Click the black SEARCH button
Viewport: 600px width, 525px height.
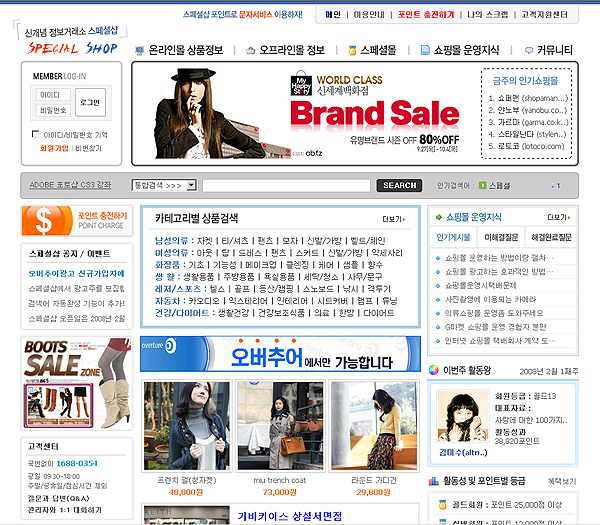tap(399, 185)
